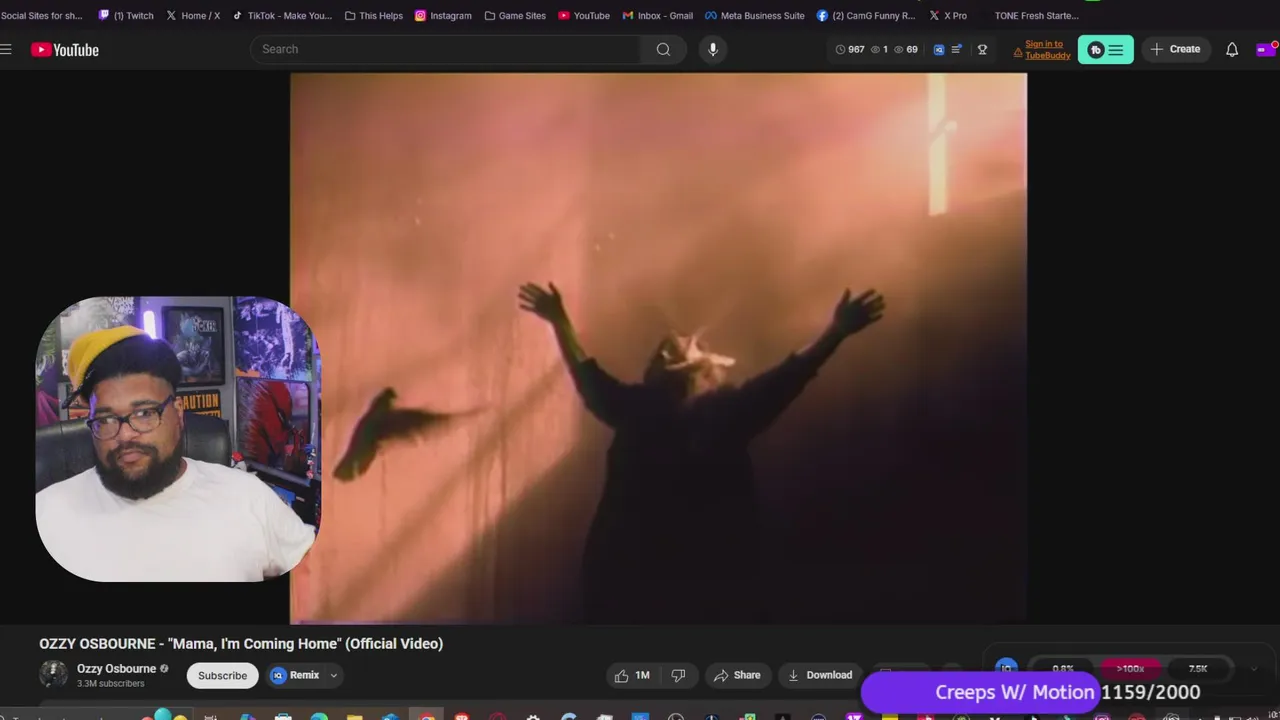Subscribe to the Ozzy Osbourne channel
The image size is (1280, 720).
click(222, 675)
